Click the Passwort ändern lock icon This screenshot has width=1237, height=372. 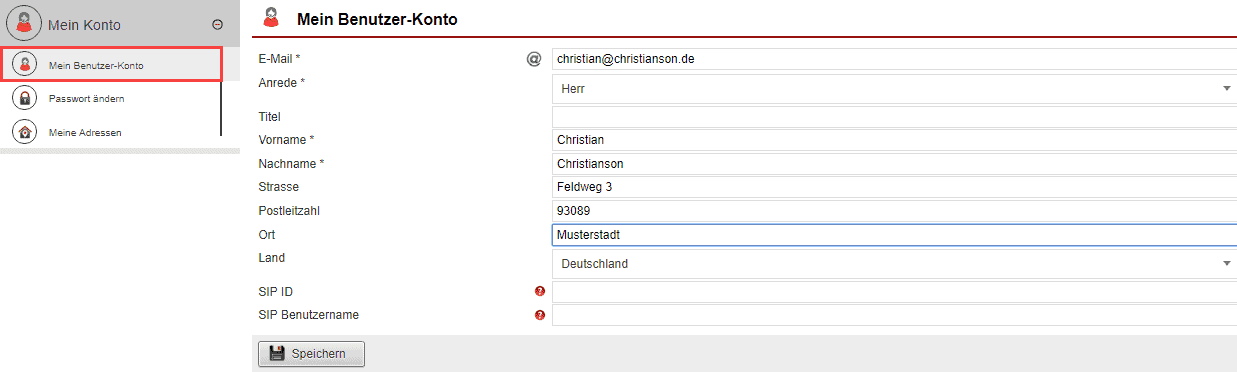25,98
